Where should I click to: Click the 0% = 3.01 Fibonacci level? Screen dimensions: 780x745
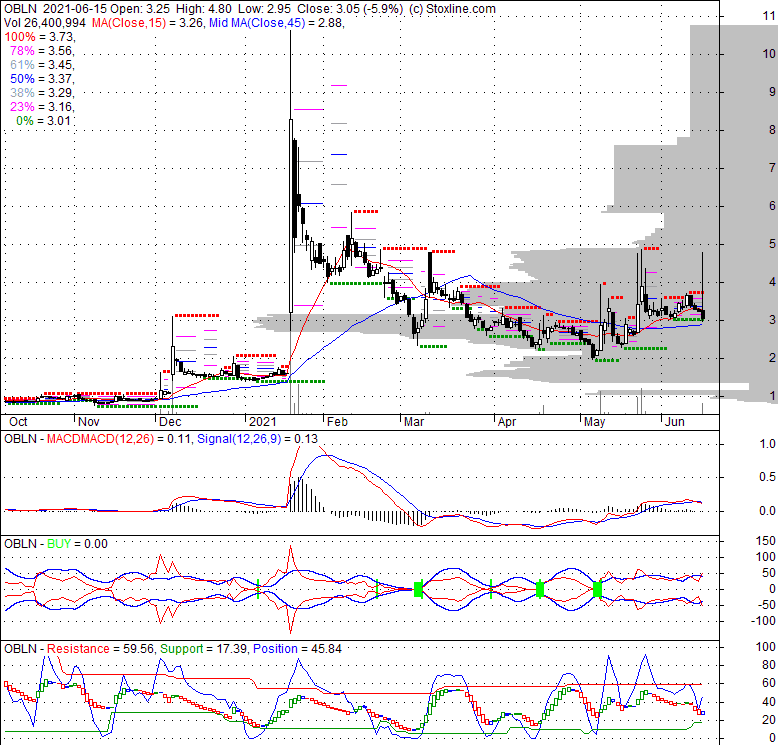[x=45, y=120]
